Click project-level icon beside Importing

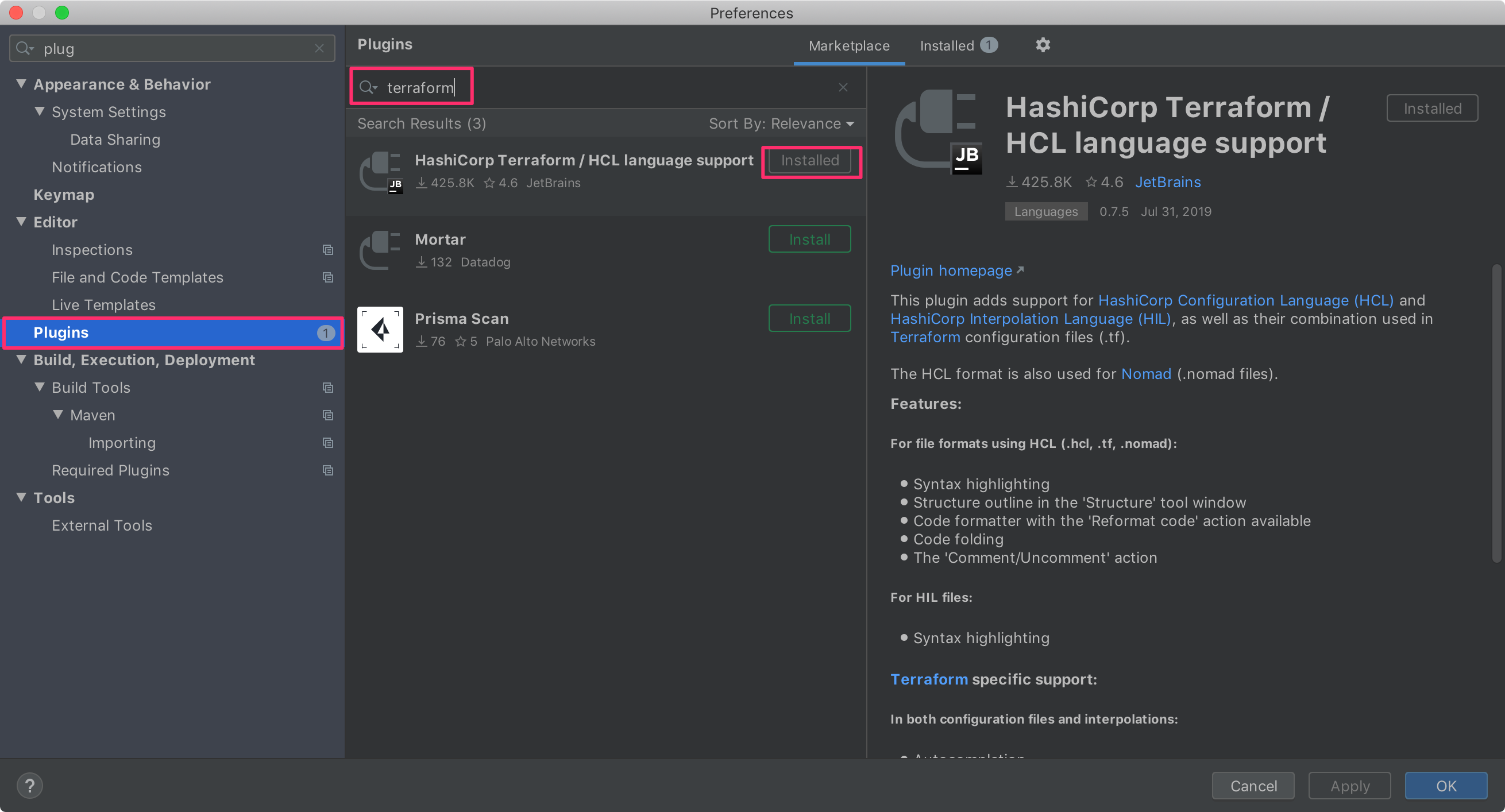pos(328,443)
